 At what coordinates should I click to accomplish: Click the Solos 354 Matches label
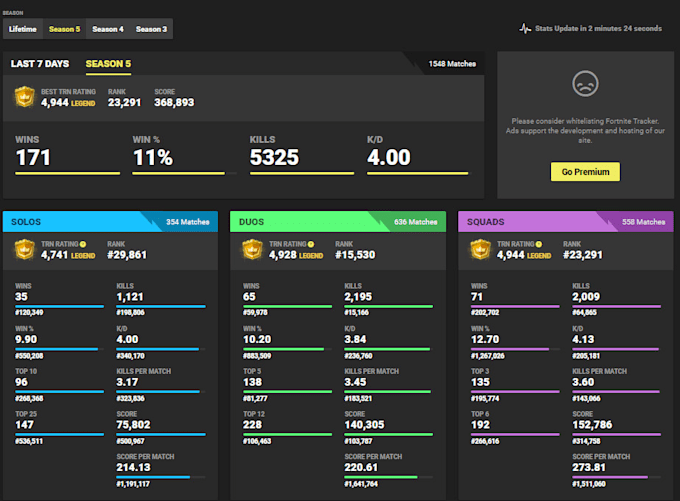pyautogui.click(x=188, y=222)
